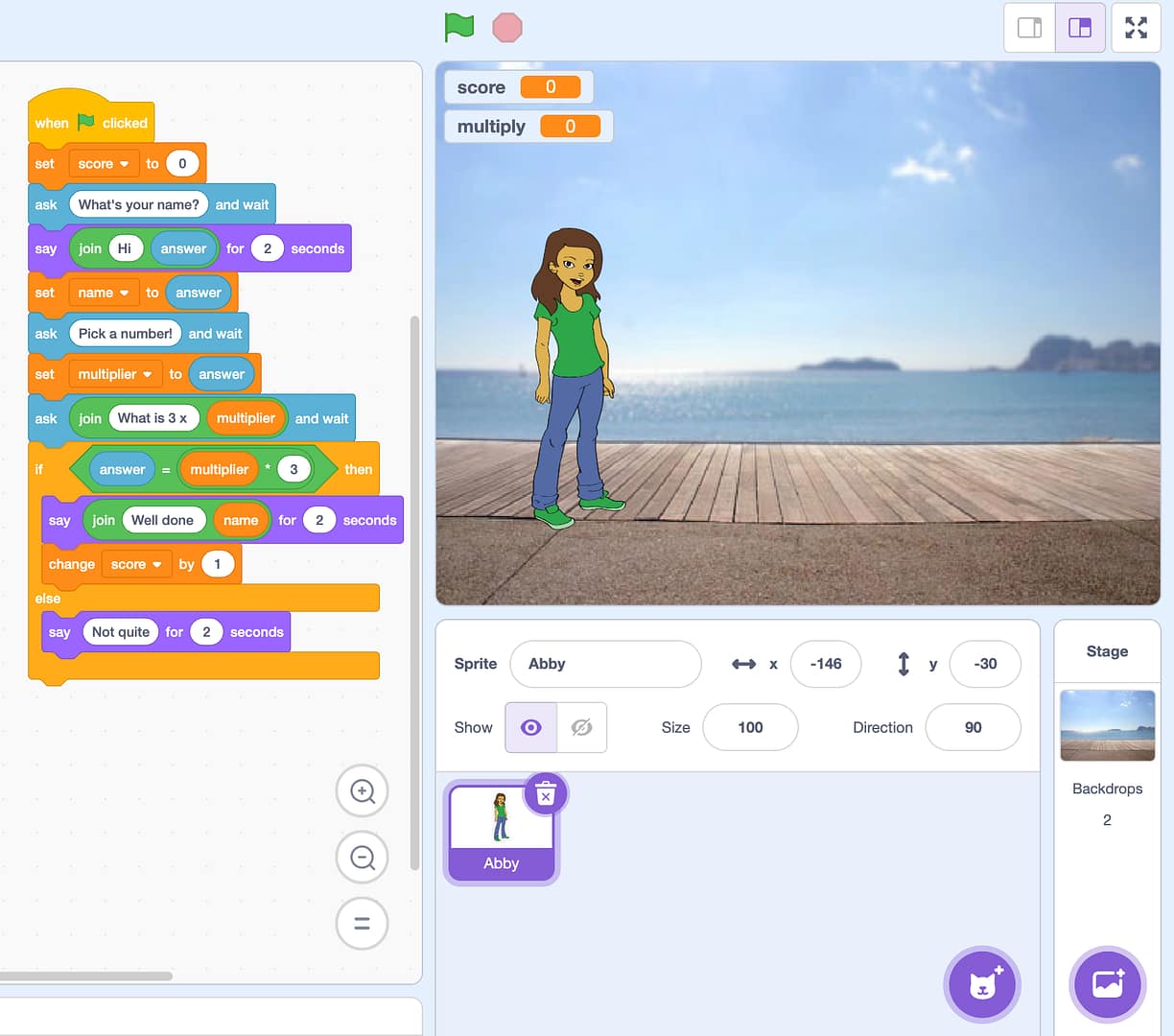Delete the Abby sprite via its trash icon

pyautogui.click(x=545, y=794)
